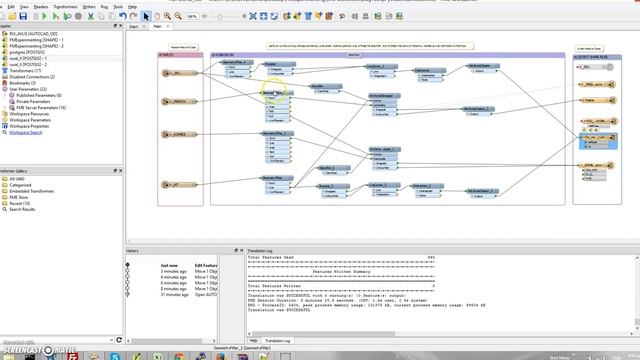Click the History panel horizontal scrollbar
640x360 pixels.
pyautogui.click(x=167, y=341)
